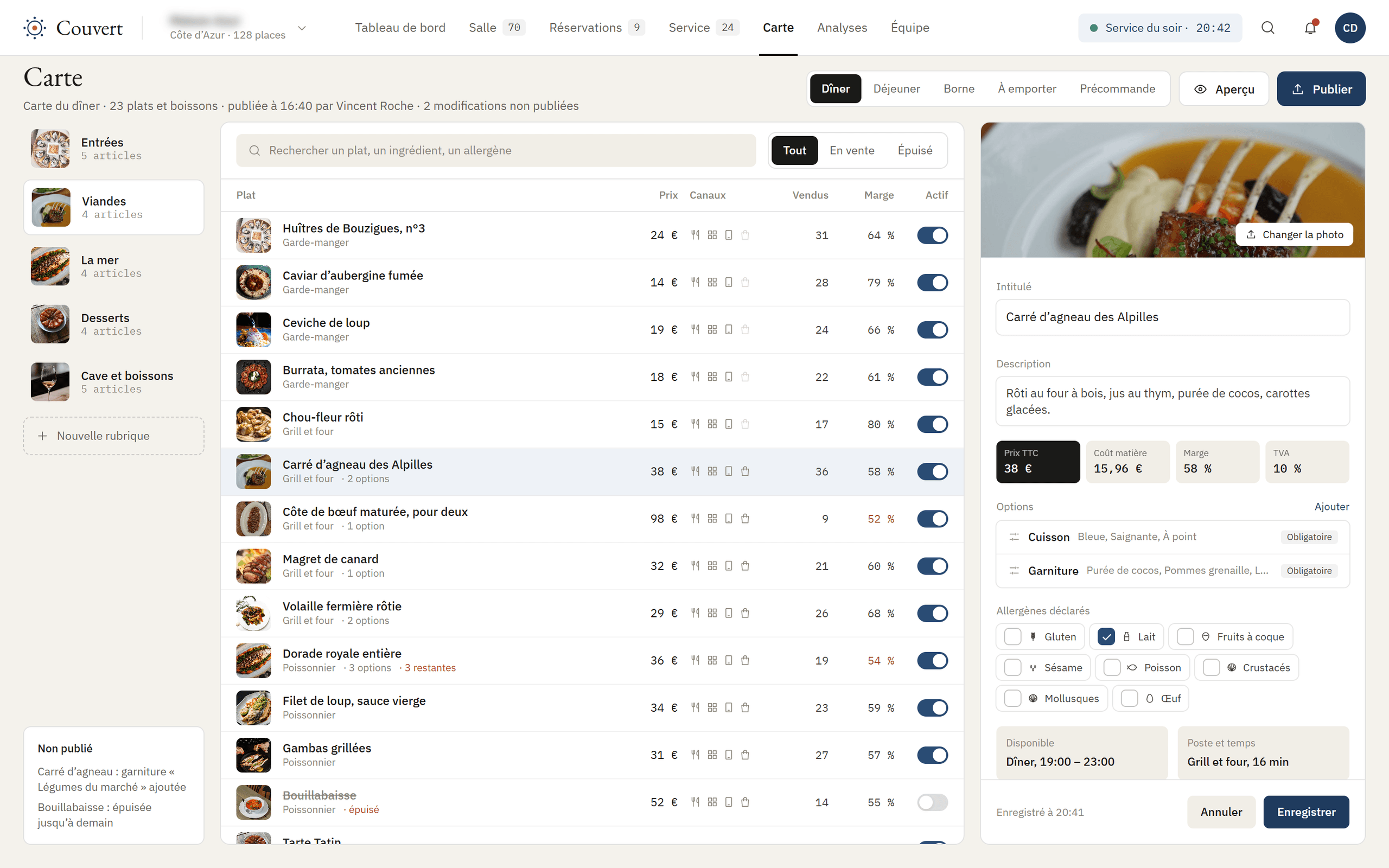
Task: Uncheck the Lait allergen box
Action: 1106,637
